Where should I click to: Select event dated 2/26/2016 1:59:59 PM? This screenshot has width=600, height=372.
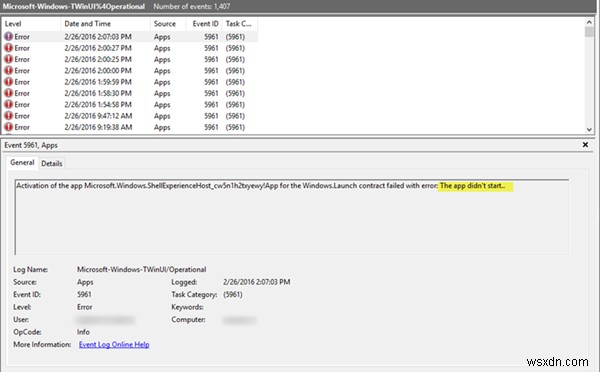coord(130,82)
